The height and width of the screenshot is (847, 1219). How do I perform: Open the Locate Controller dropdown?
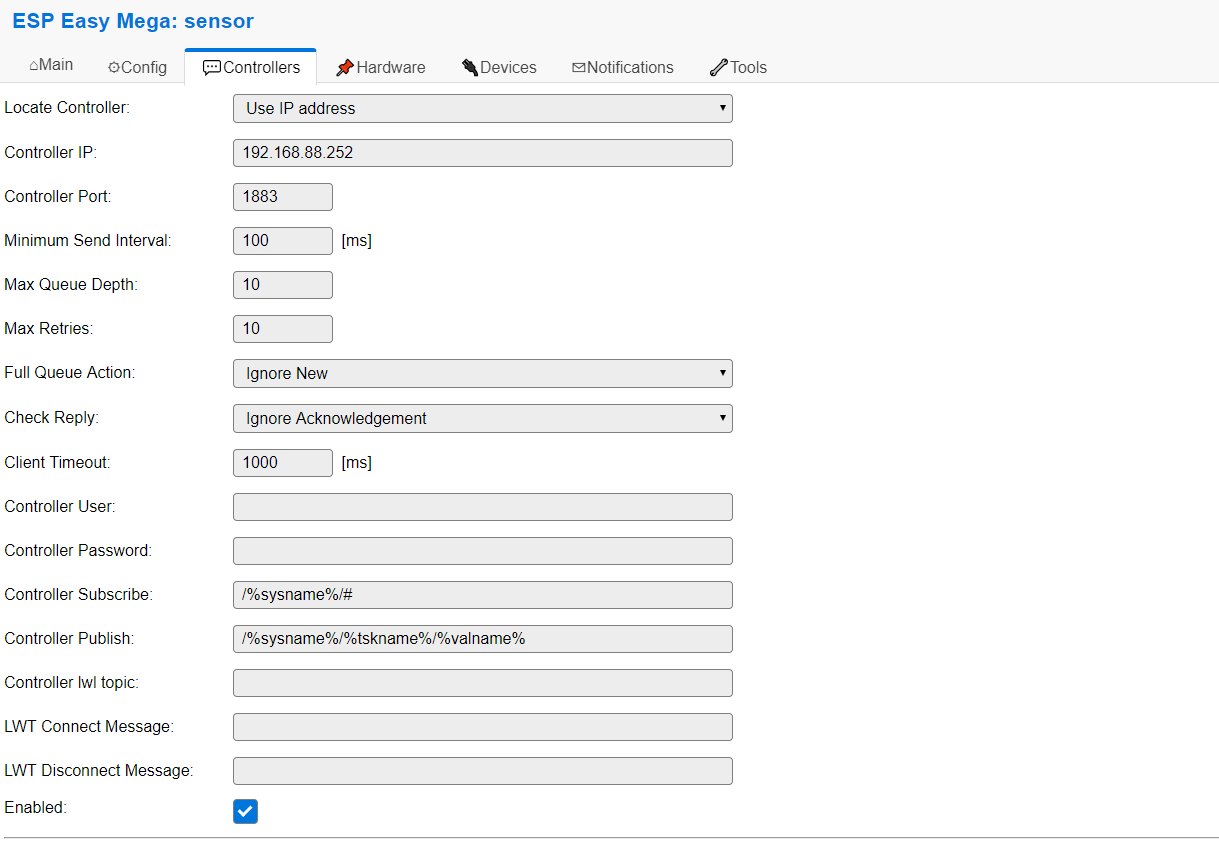click(483, 108)
